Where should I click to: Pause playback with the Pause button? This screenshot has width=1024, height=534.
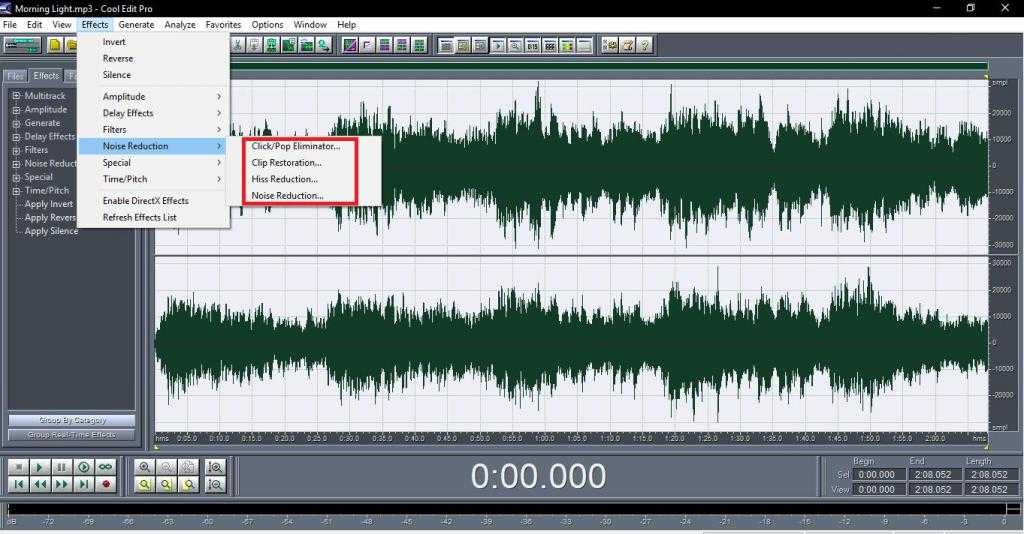coord(62,467)
